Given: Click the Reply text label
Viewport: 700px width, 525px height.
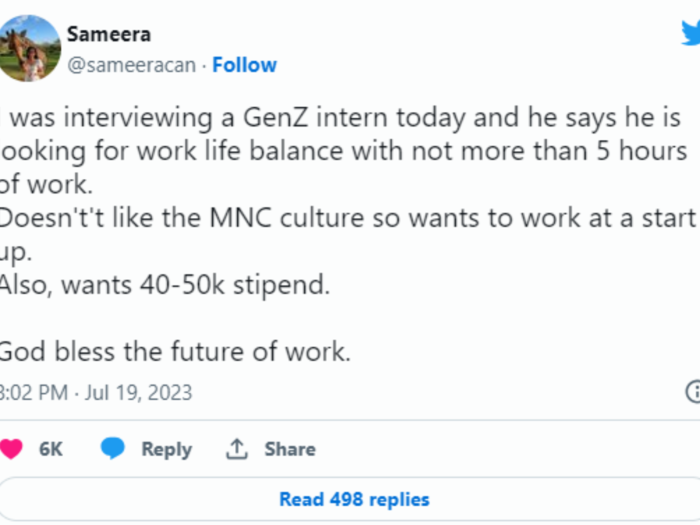Looking at the screenshot, I should pyautogui.click(x=167, y=450).
